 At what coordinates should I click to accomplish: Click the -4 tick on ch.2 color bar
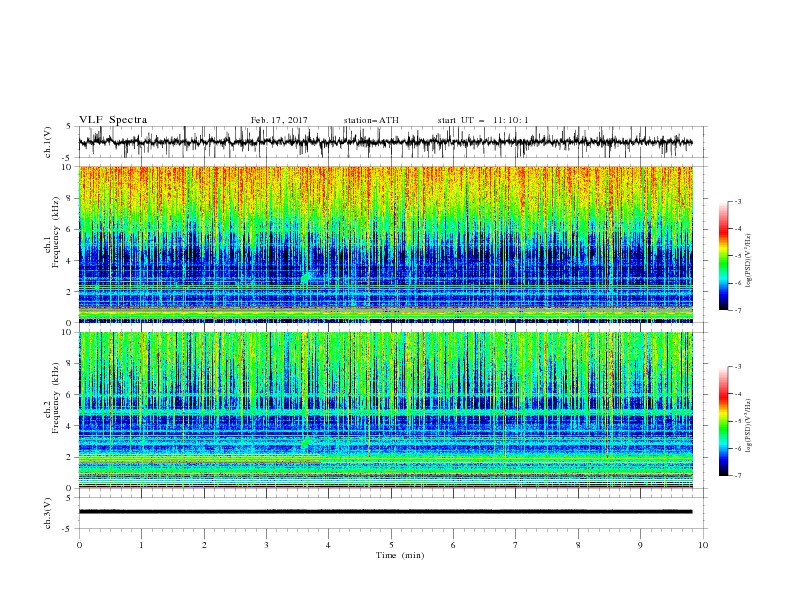click(x=737, y=394)
